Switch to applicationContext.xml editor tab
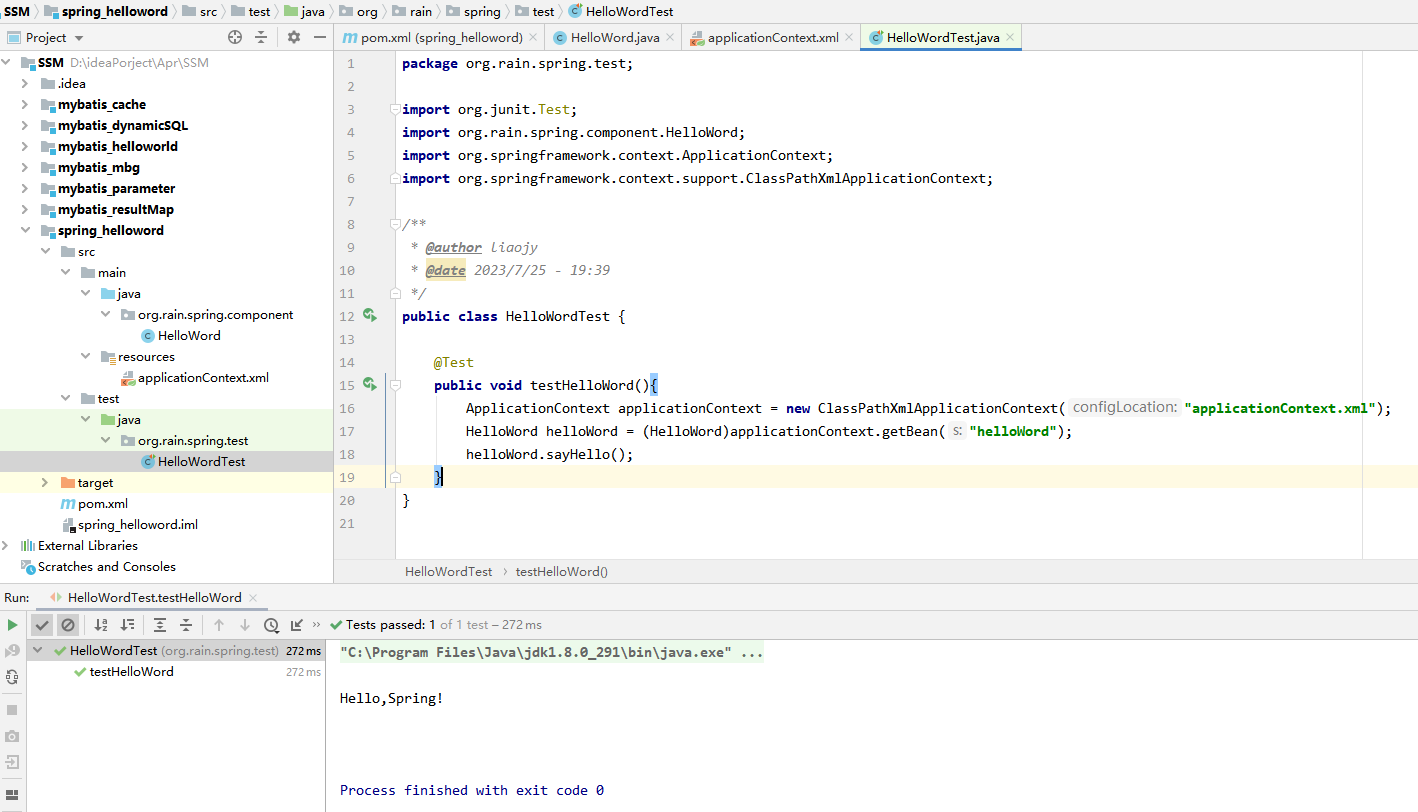This screenshot has width=1418, height=812. 772,37
